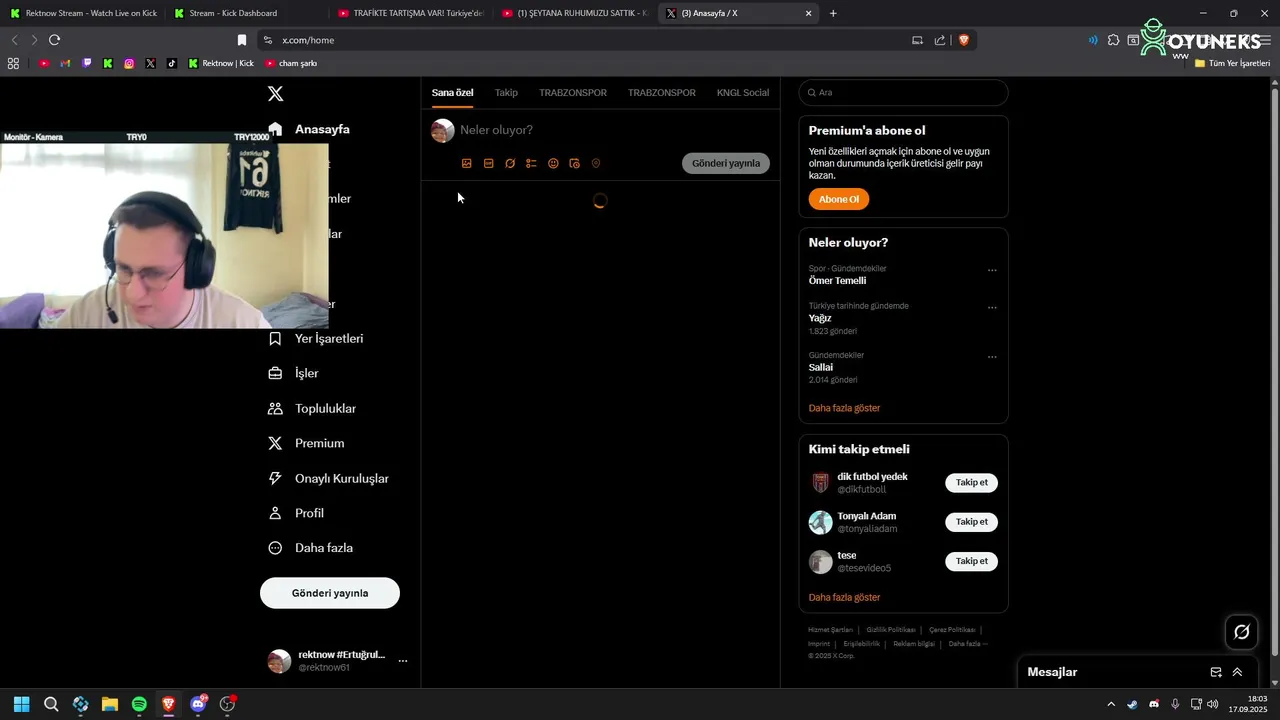The height and width of the screenshot is (720, 1280).
Task: Open the Rektnow | Kick bookmark
Action: coord(221,63)
